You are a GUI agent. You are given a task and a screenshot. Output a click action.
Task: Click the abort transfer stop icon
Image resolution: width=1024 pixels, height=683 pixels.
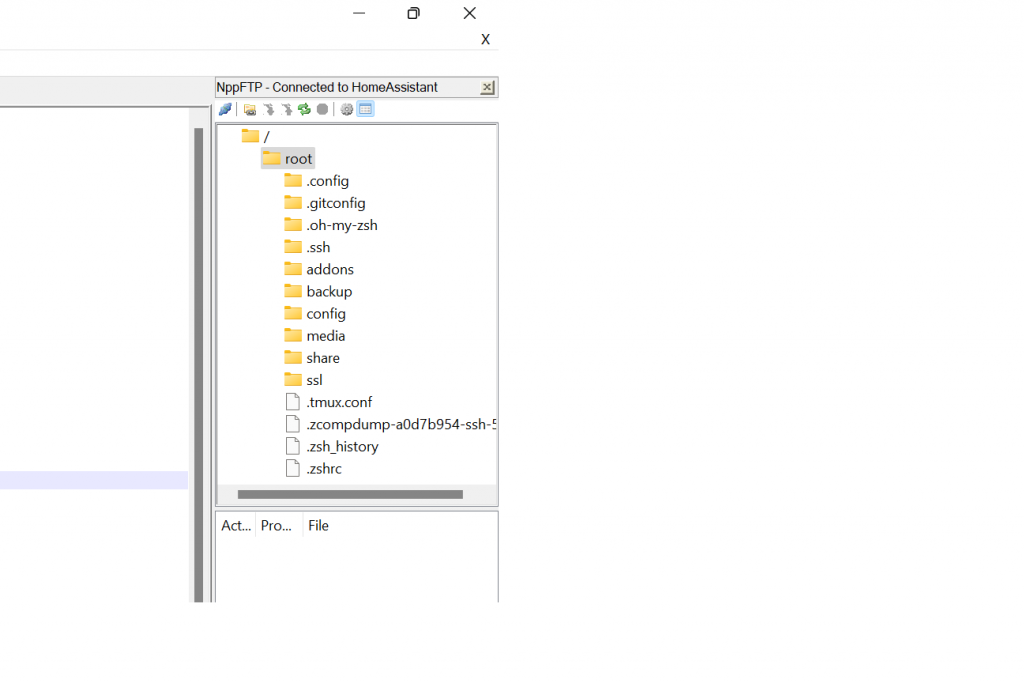coord(322,109)
